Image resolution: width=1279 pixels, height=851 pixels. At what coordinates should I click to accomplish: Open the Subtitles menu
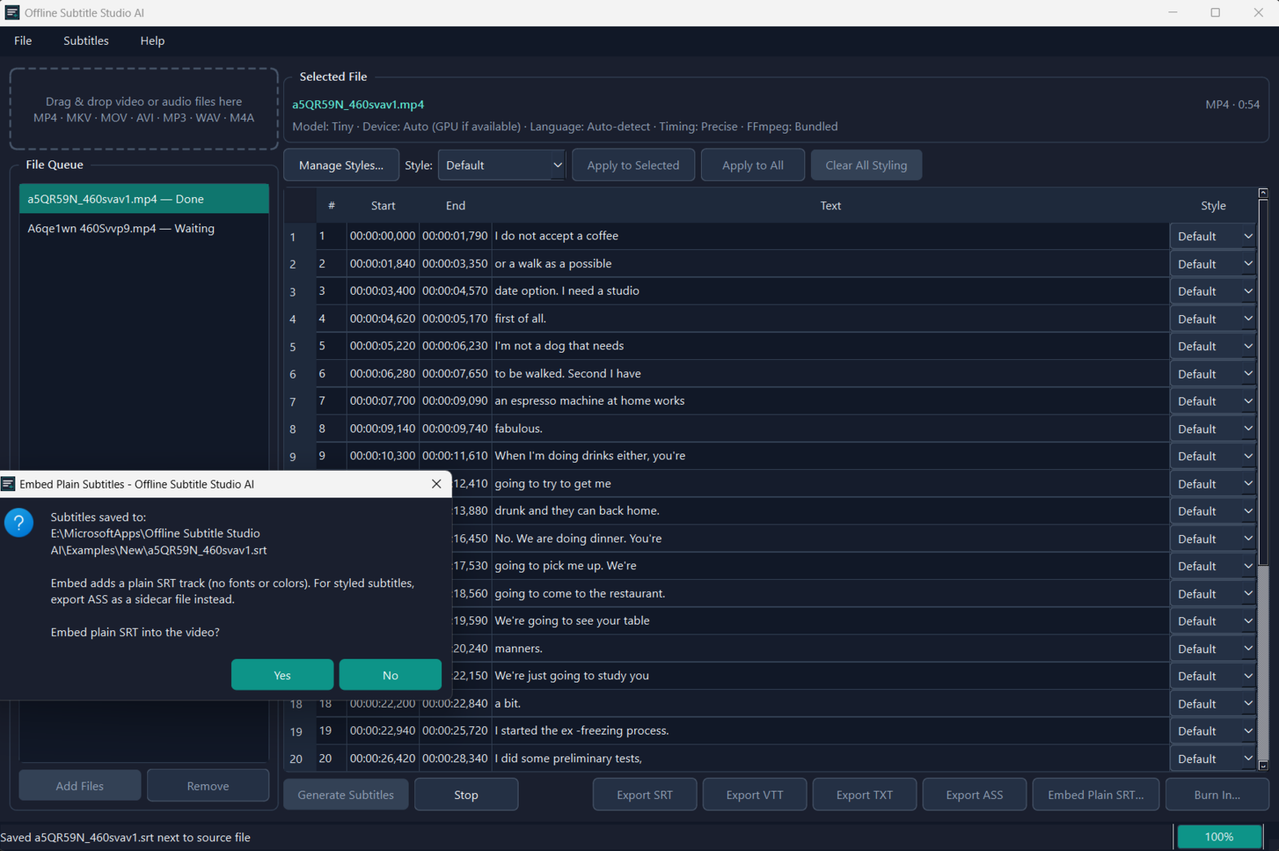(x=86, y=41)
